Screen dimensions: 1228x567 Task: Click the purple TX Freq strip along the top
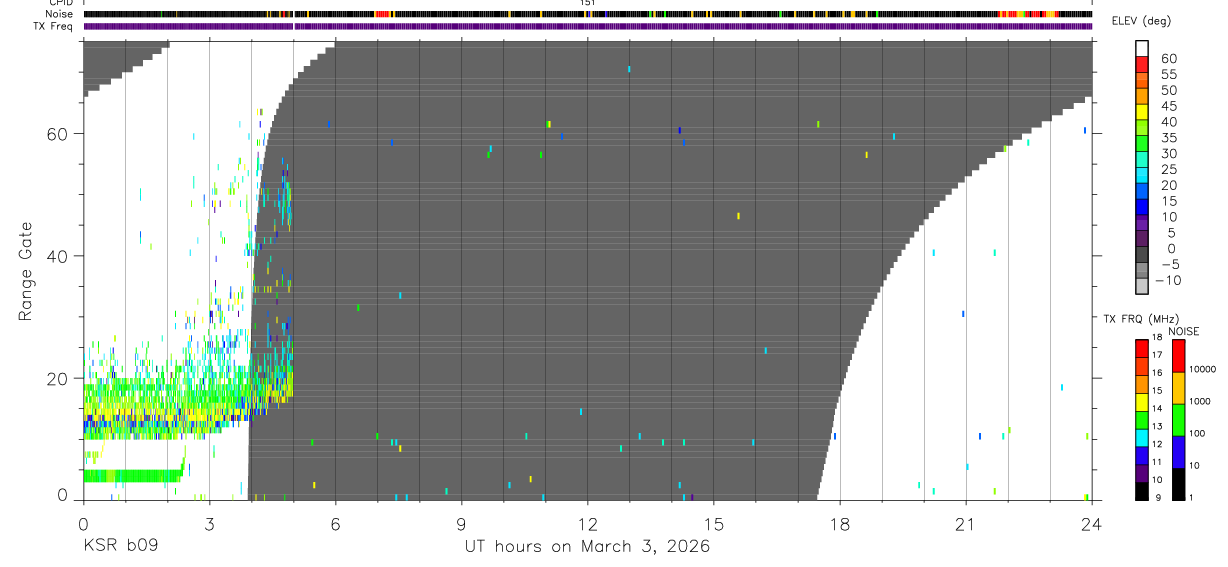pos(587,26)
